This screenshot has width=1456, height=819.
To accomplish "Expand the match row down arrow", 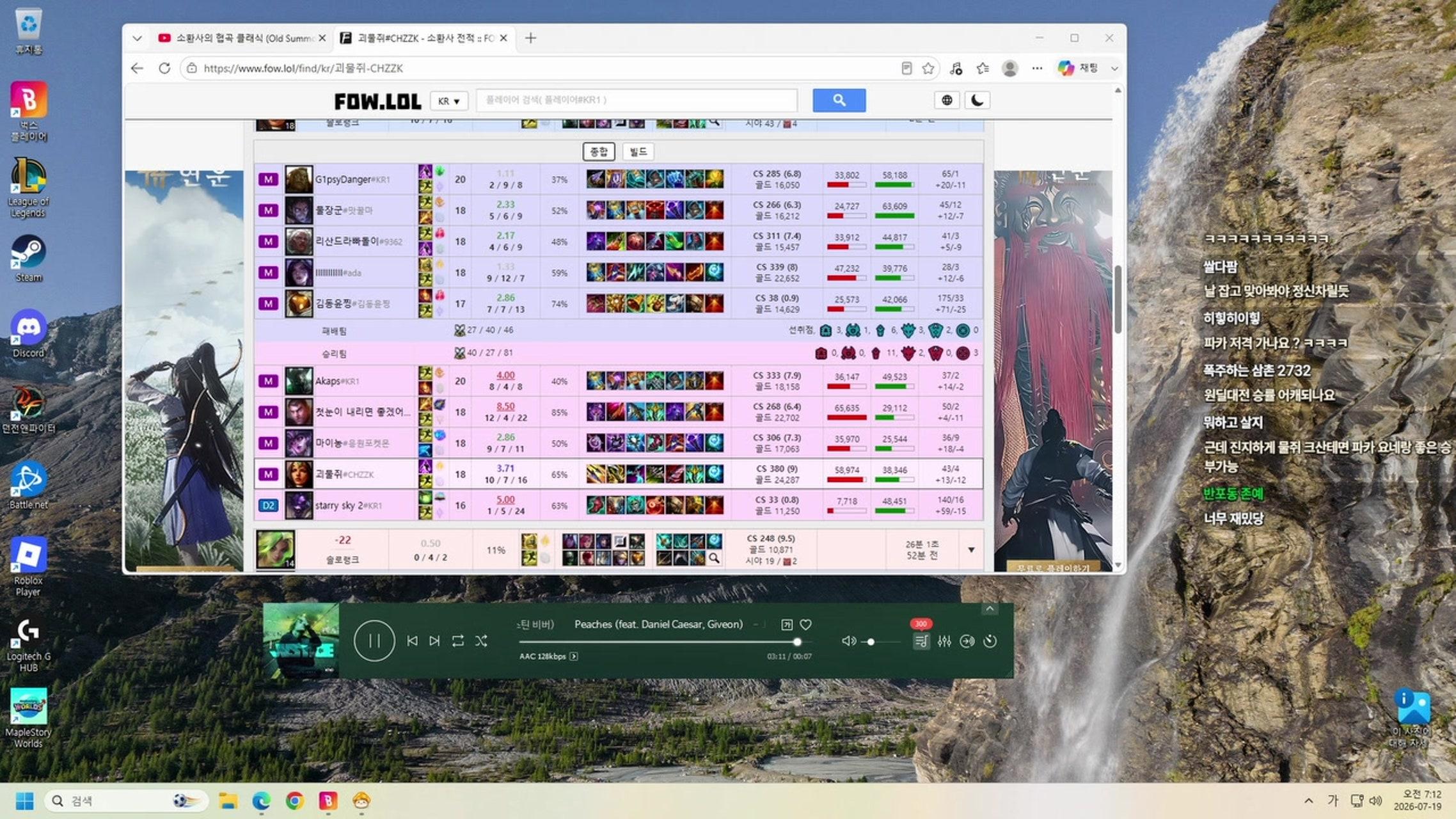I will 971,550.
